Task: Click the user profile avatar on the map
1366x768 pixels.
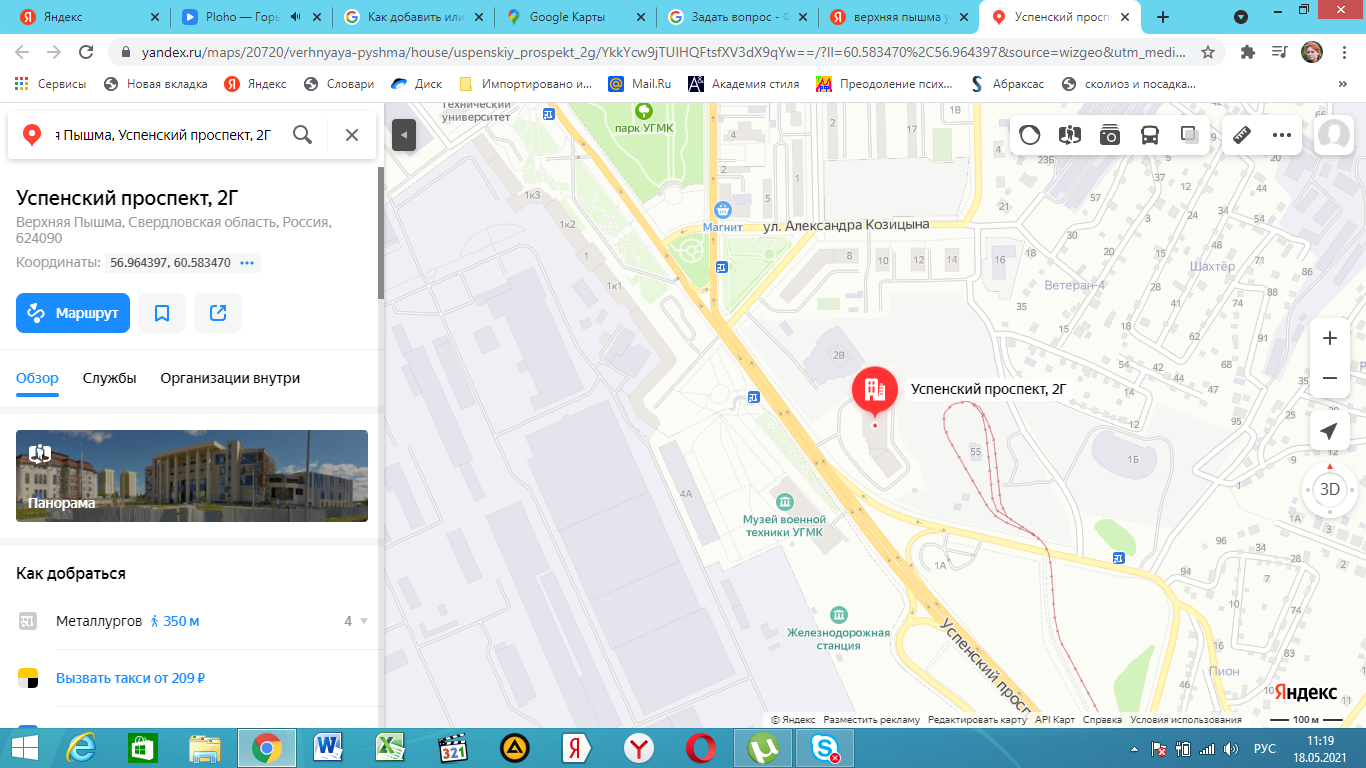Action: (1334, 135)
